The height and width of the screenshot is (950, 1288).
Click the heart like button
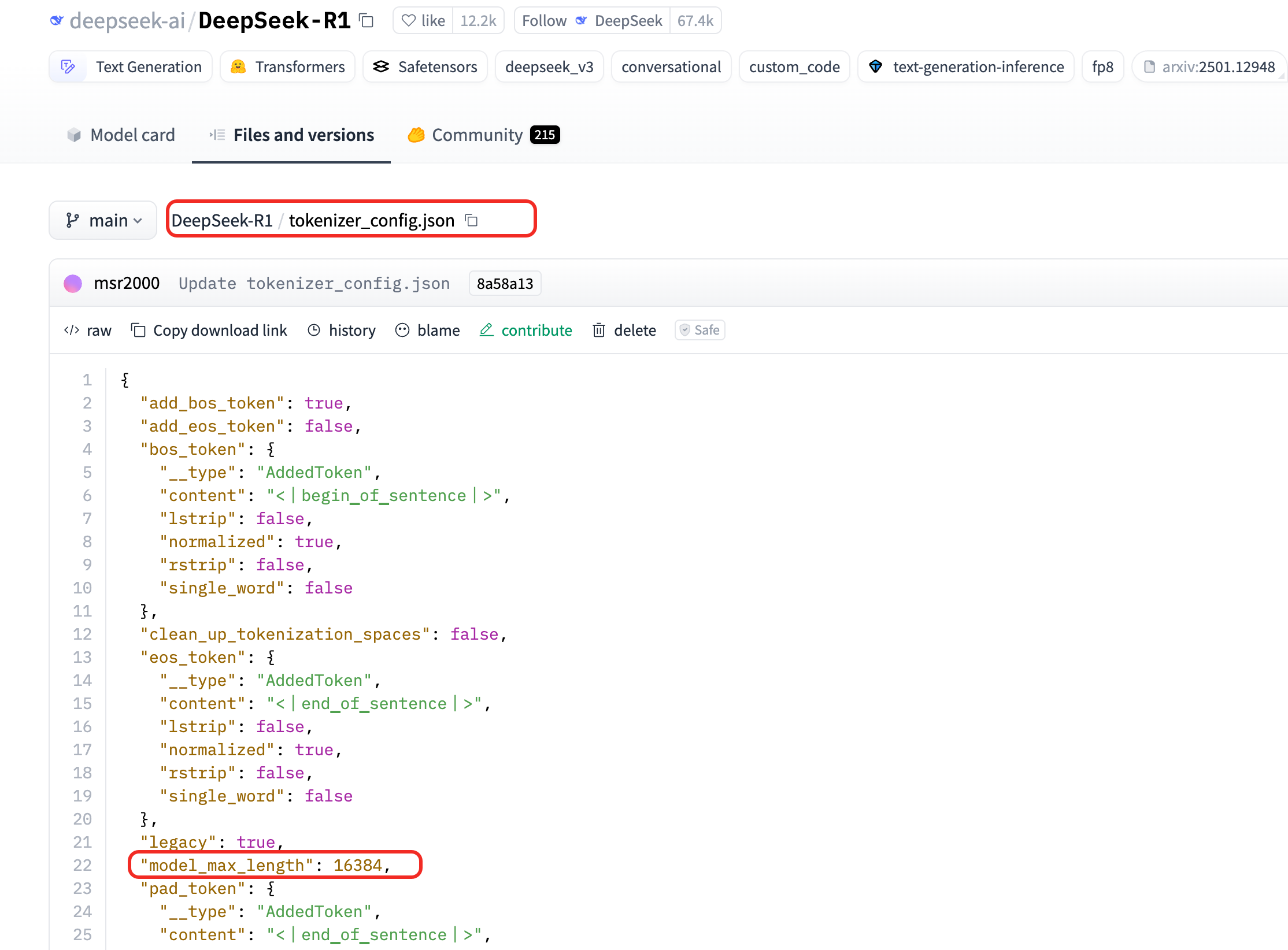tap(423, 21)
